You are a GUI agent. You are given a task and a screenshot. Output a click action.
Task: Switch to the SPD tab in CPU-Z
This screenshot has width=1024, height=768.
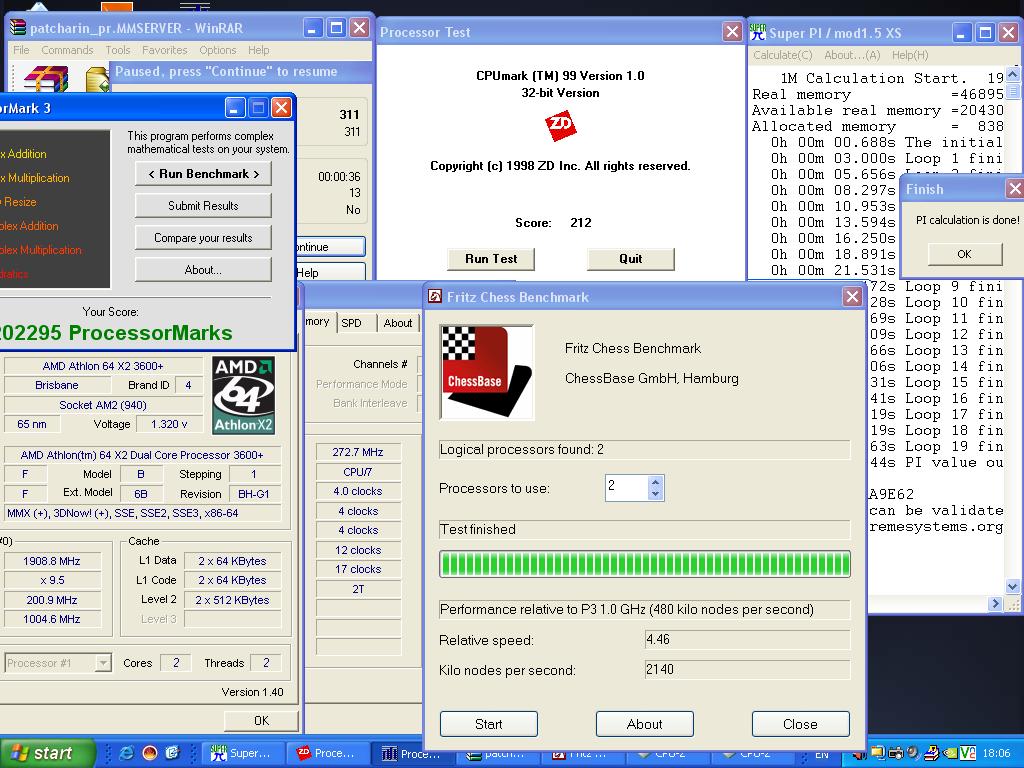[351, 323]
